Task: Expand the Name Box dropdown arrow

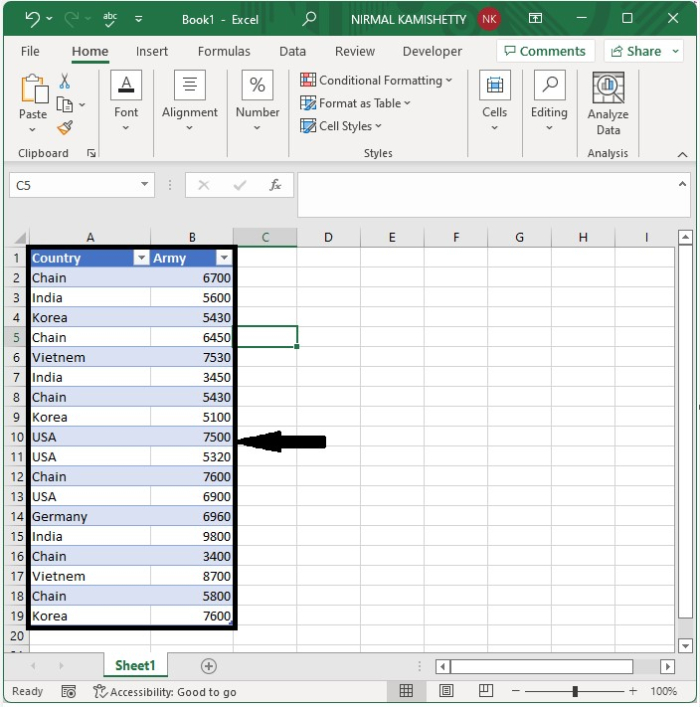Action: (x=144, y=184)
